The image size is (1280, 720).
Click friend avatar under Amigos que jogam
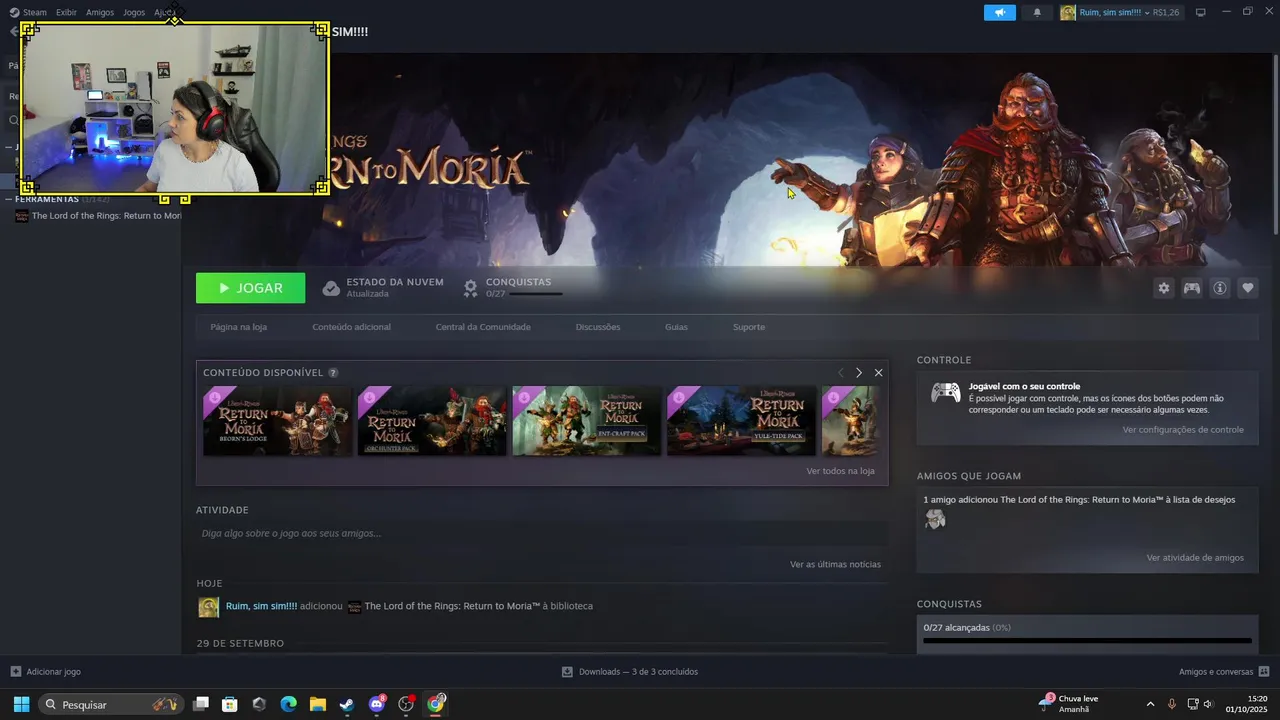(935, 519)
